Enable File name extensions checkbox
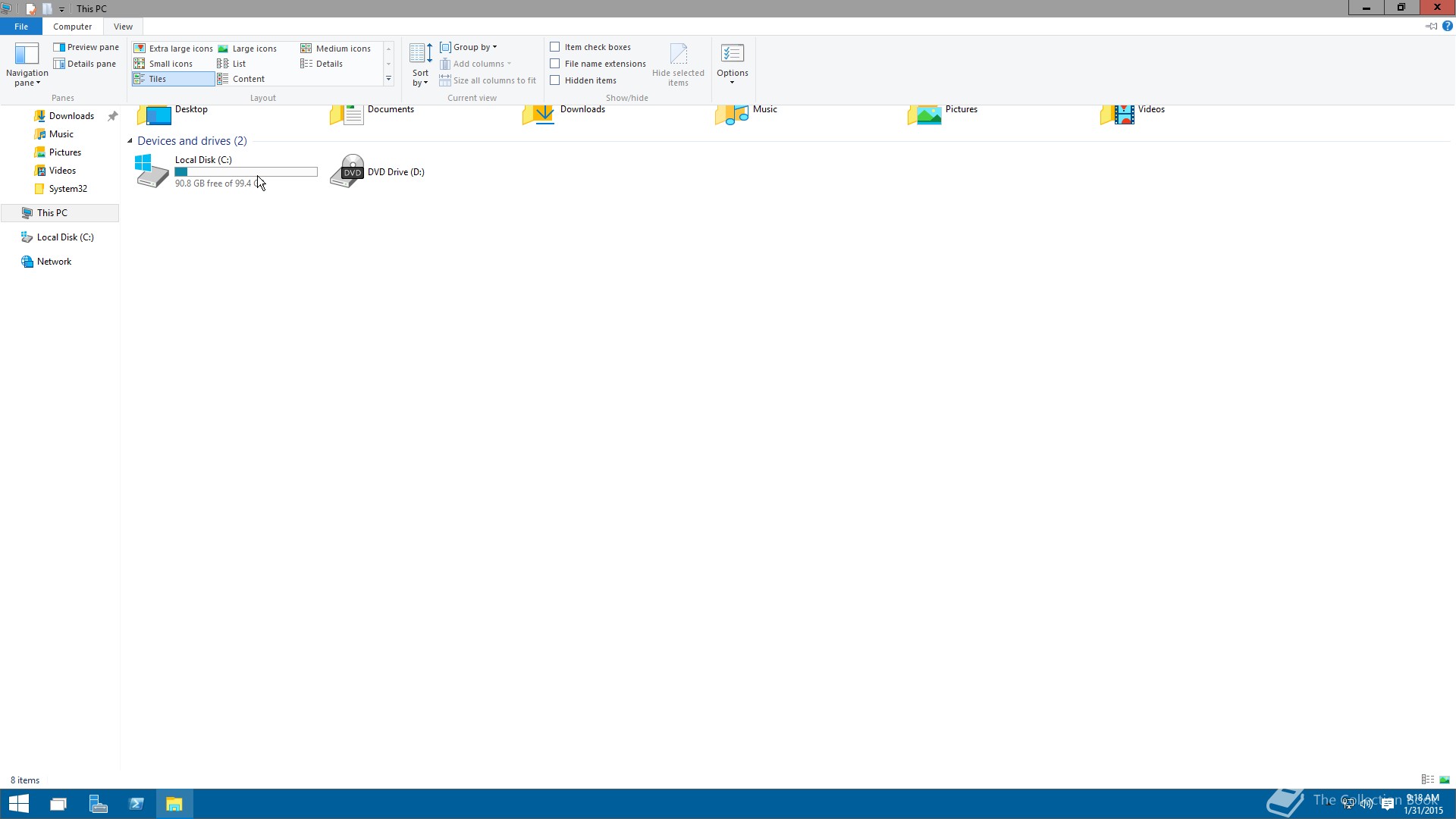Screen dimensions: 1456x819 pyautogui.click(x=555, y=64)
